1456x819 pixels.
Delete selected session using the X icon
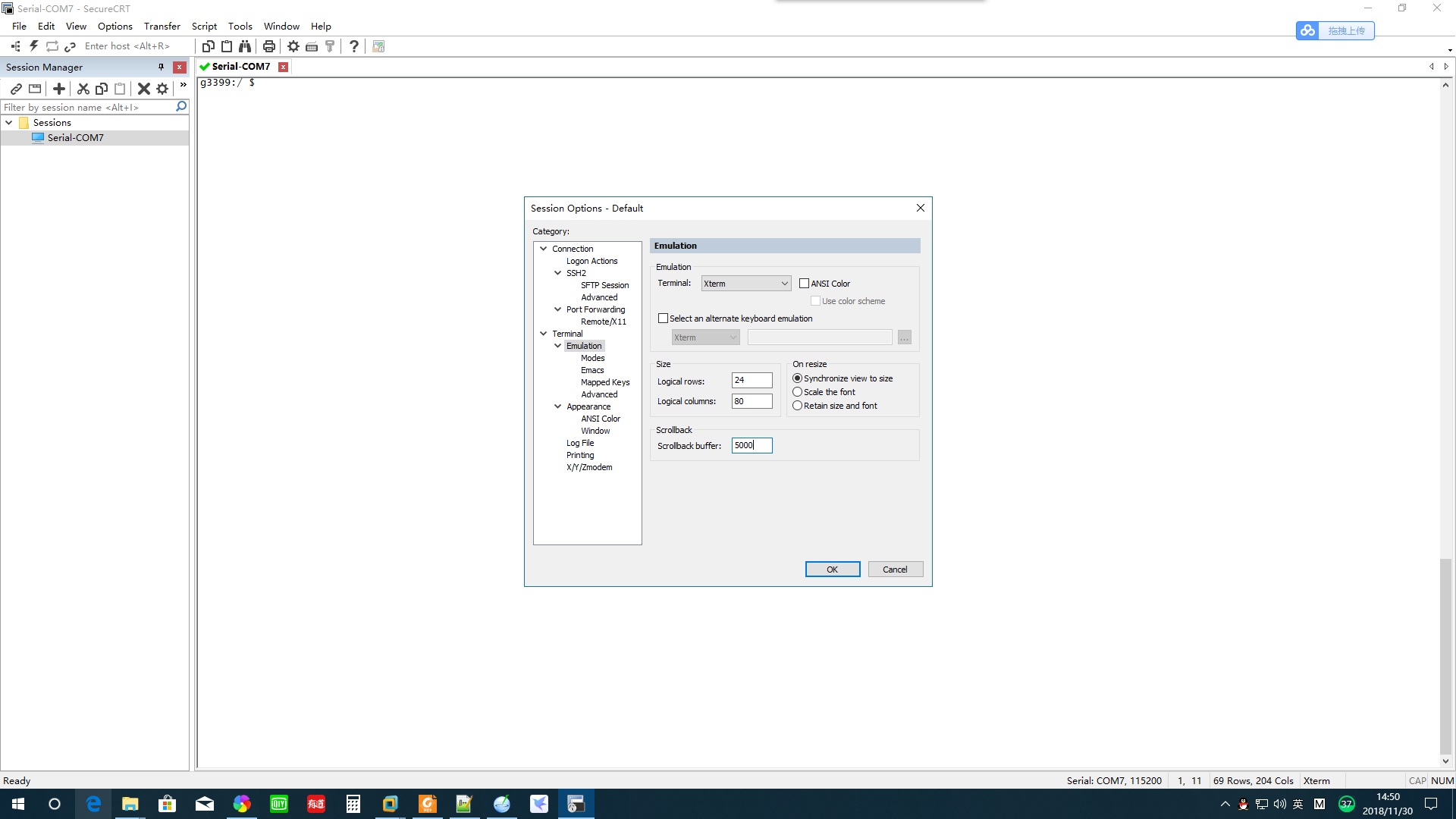pyautogui.click(x=144, y=89)
